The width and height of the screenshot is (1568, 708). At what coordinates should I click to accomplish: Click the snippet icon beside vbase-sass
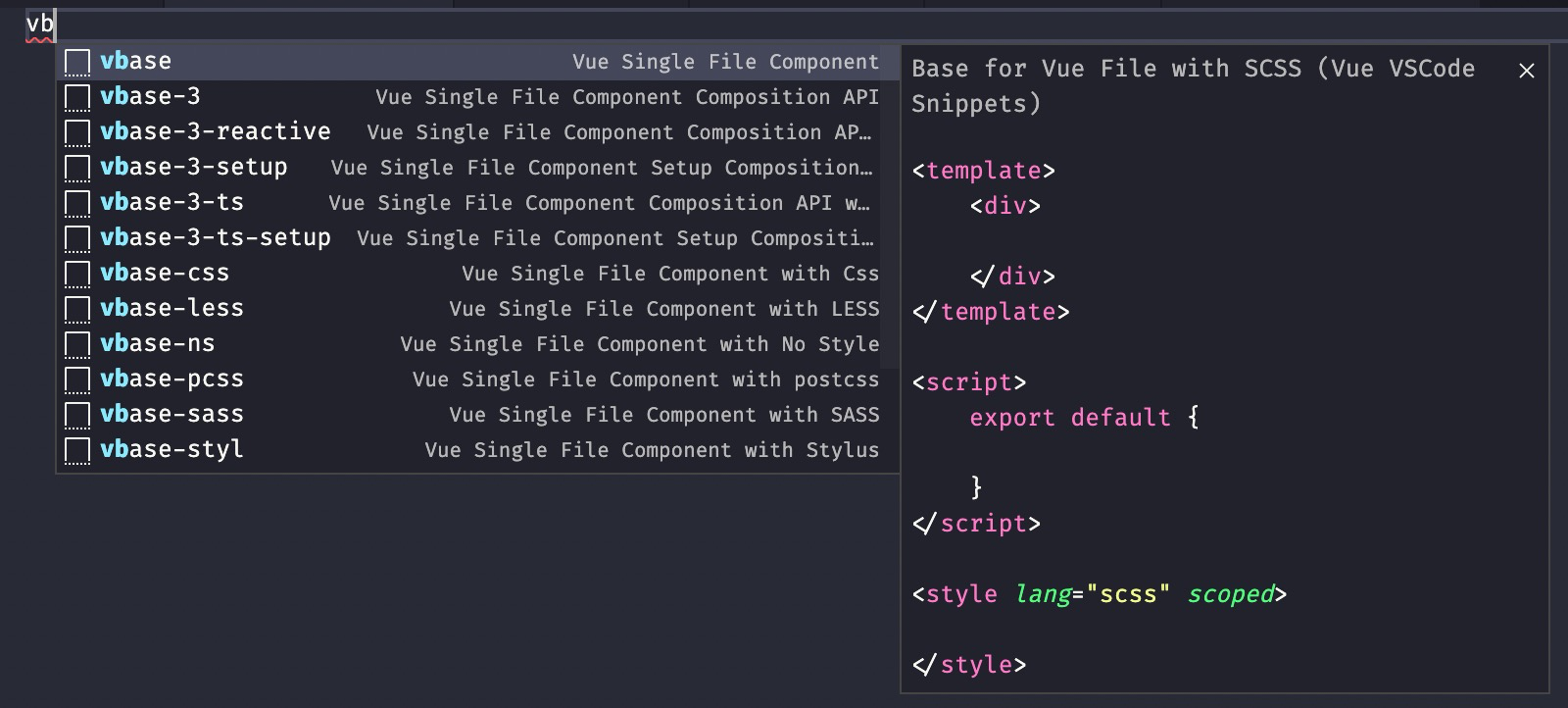(x=77, y=416)
